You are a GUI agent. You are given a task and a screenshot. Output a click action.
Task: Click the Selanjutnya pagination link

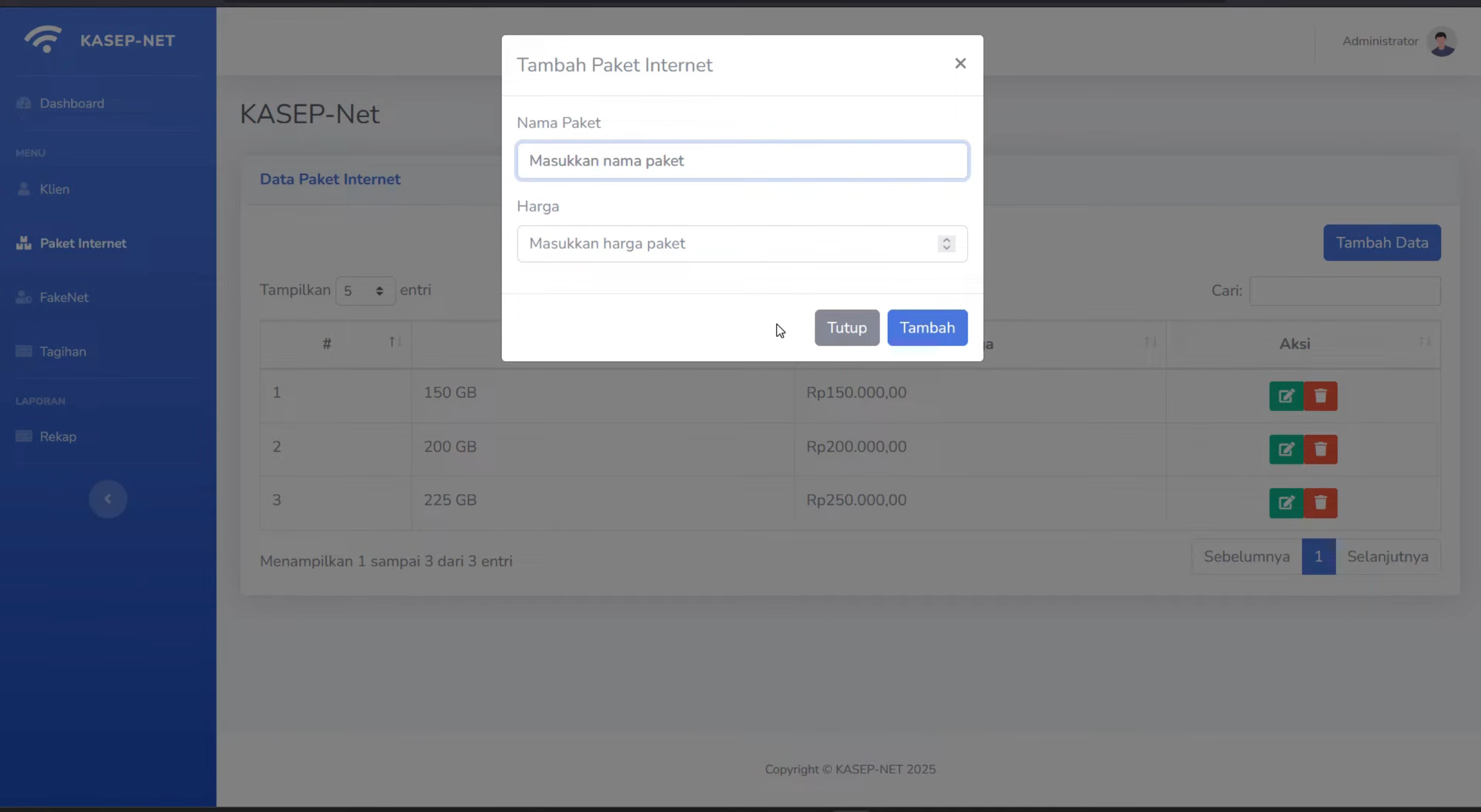click(1388, 557)
